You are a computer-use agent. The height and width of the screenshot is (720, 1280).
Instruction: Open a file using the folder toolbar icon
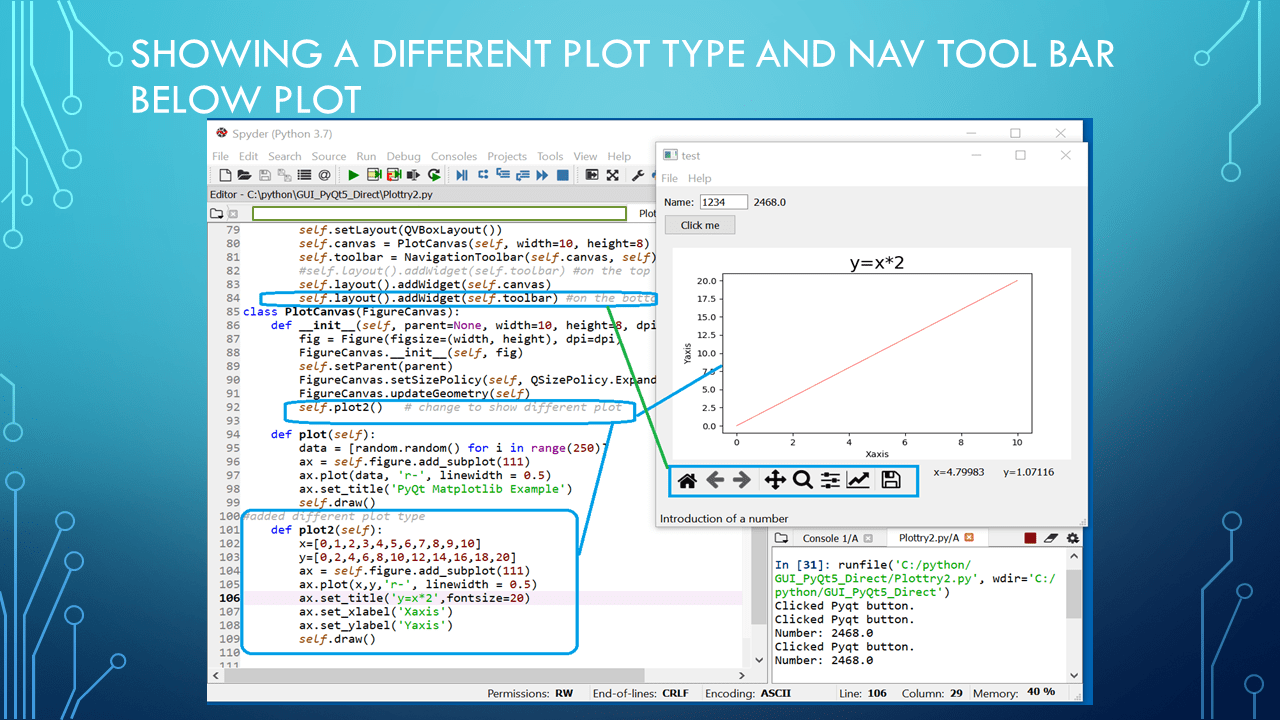click(x=245, y=175)
